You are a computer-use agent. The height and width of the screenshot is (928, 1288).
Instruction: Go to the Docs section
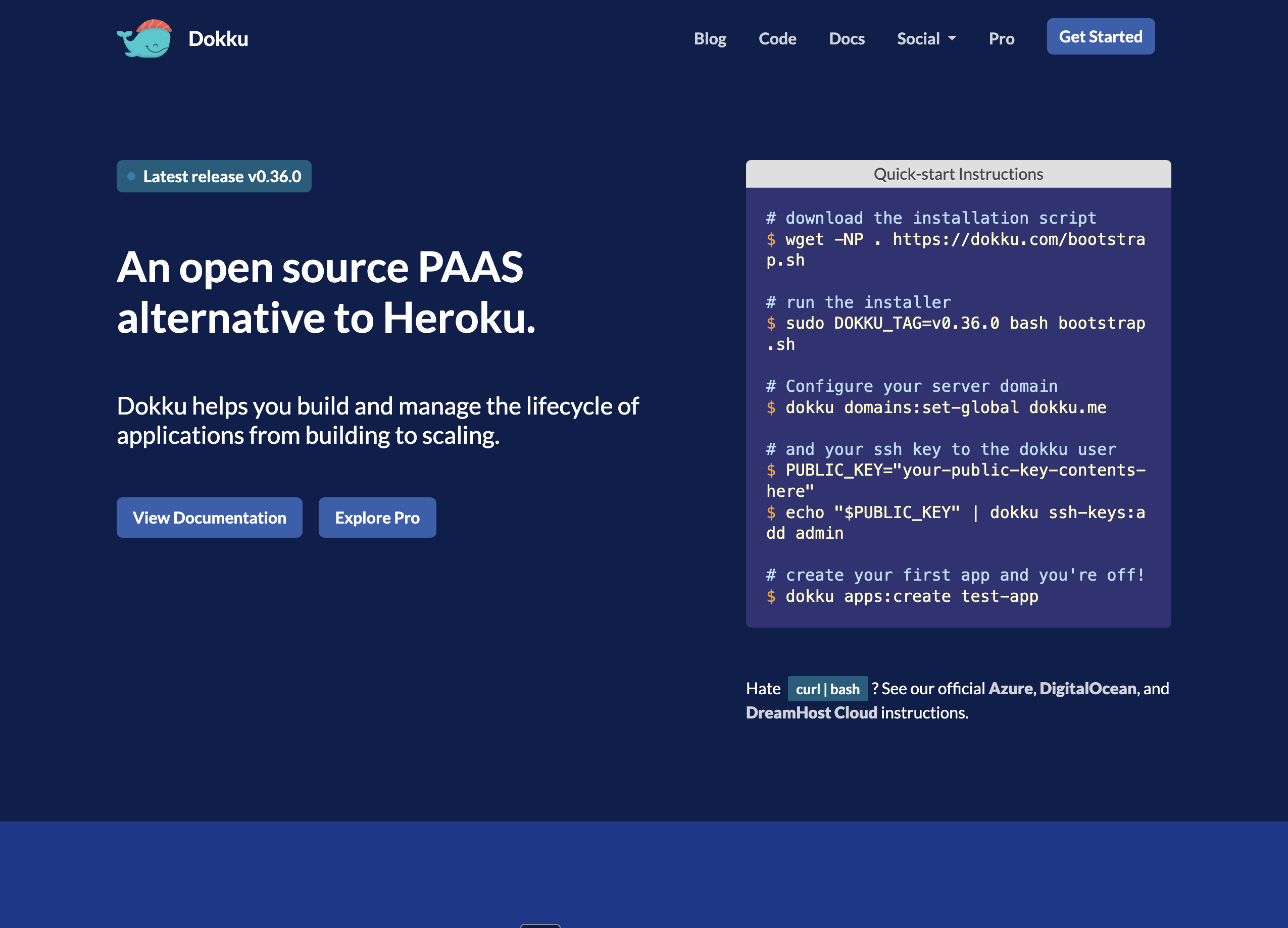click(x=847, y=38)
